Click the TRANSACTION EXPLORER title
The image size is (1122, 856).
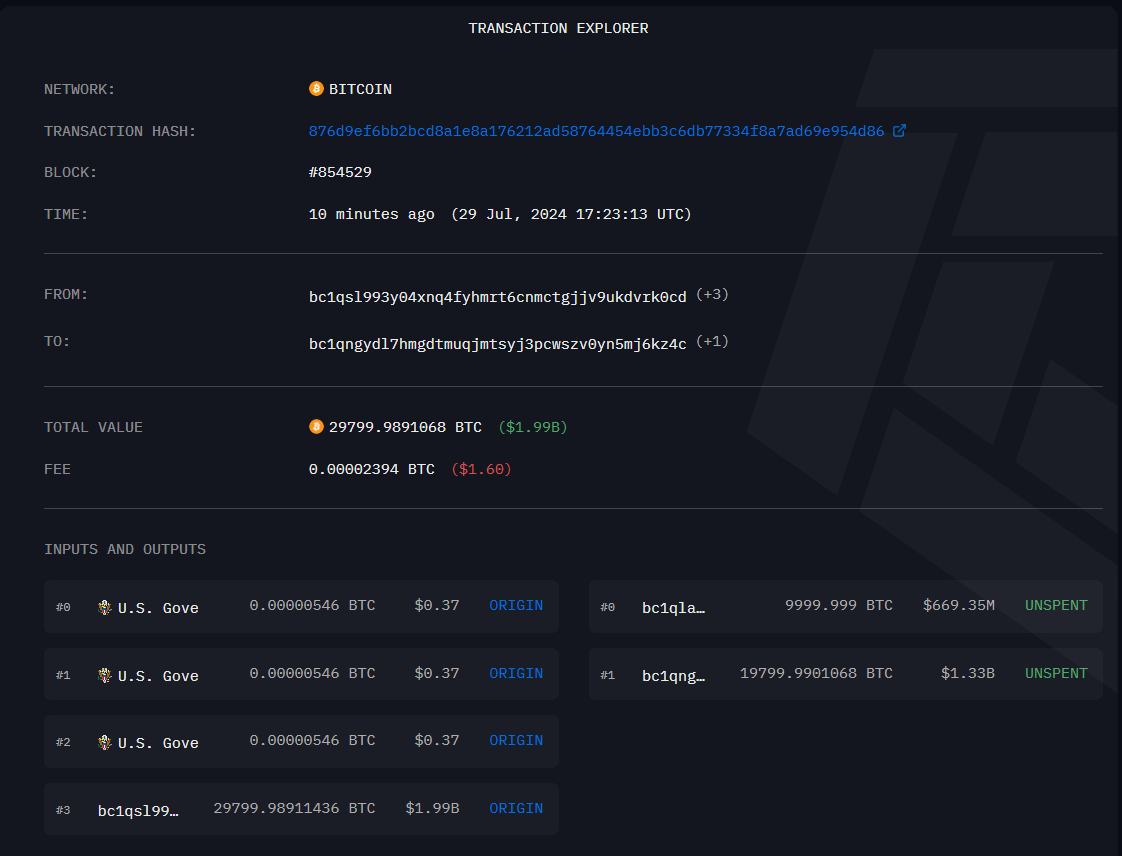[x=558, y=28]
